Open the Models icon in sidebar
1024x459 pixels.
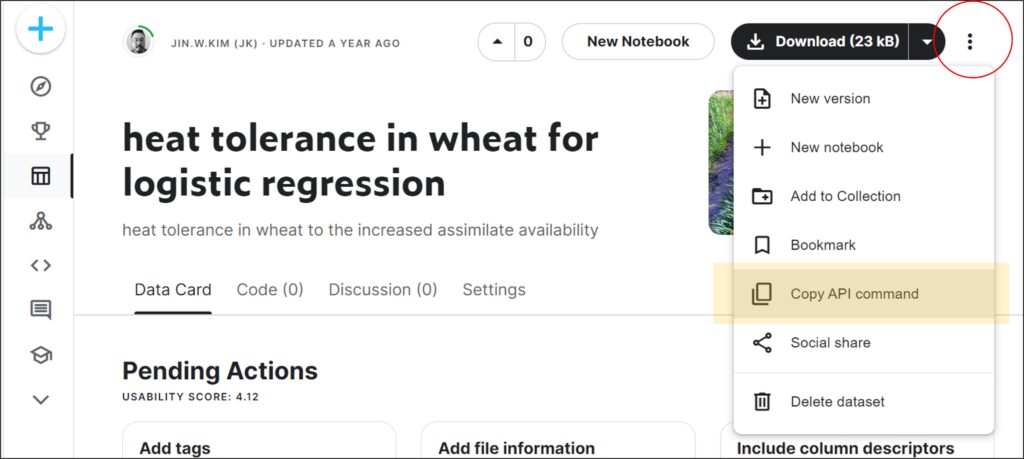point(40,221)
